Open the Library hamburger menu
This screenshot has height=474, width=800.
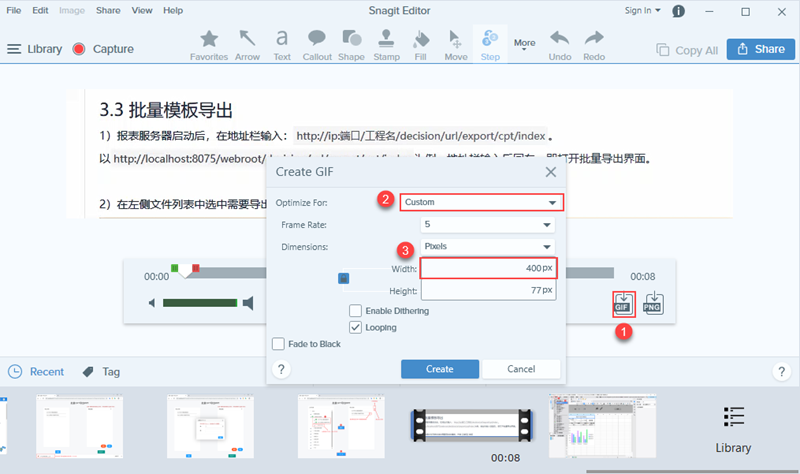(34, 49)
